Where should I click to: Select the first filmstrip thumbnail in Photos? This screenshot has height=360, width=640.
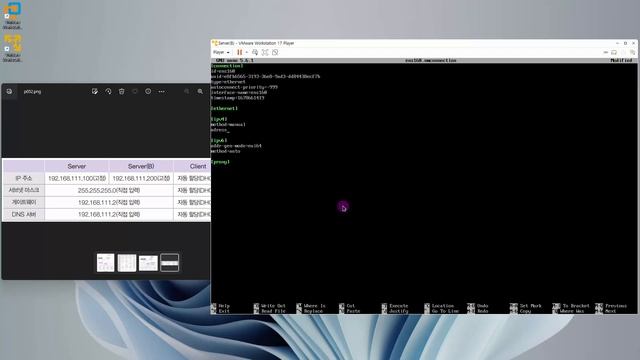(x=105, y=262)
